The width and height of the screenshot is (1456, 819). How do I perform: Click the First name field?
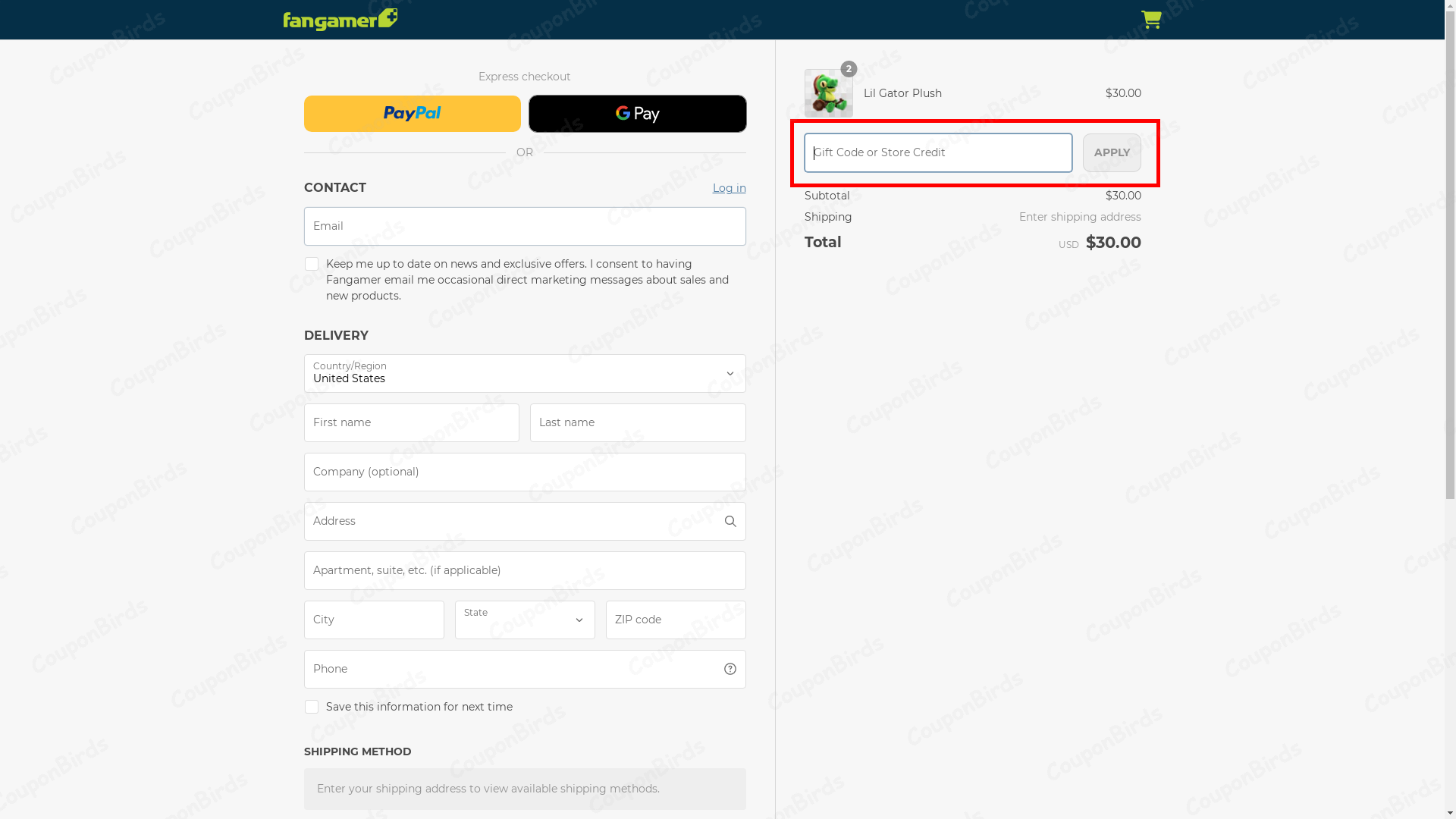point(412,423)
